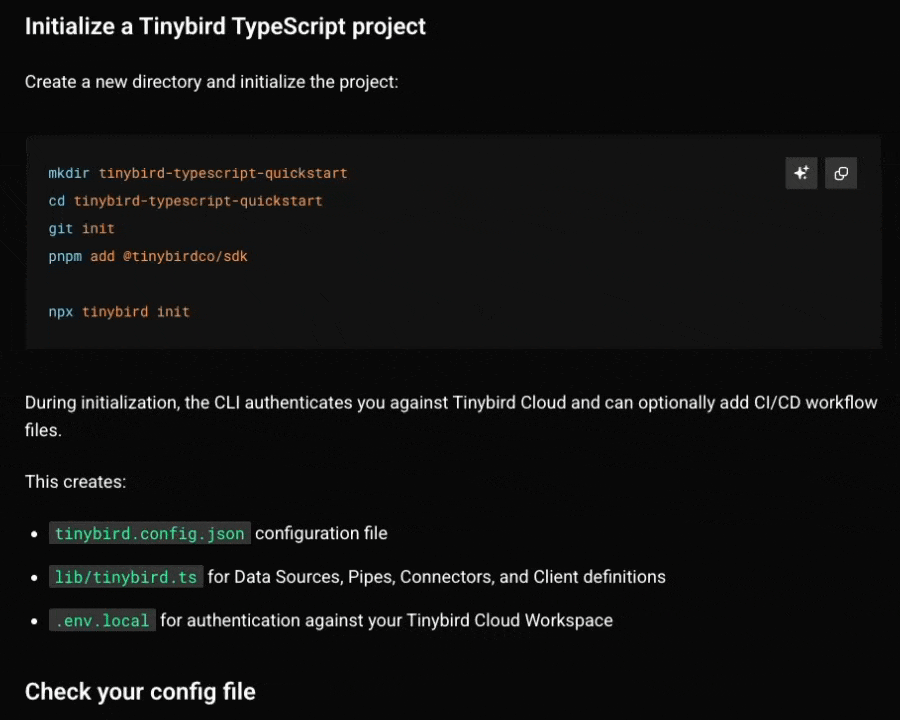Viewport: 900px width, 720px height.
Task: Click the AI sparkle icon on code block
Action: [801, 173]
